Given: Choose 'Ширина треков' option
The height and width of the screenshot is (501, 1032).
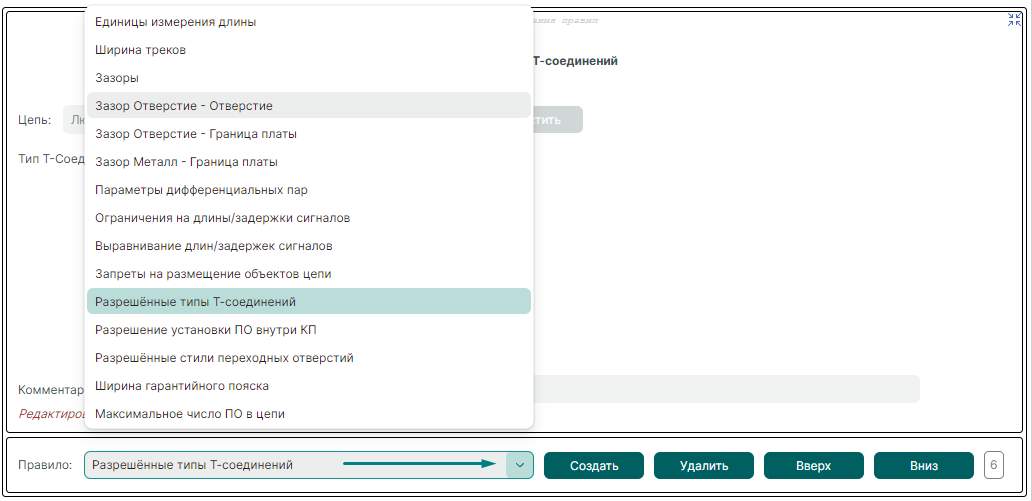Looking at the screenshot, I should [x=309, y=49].
